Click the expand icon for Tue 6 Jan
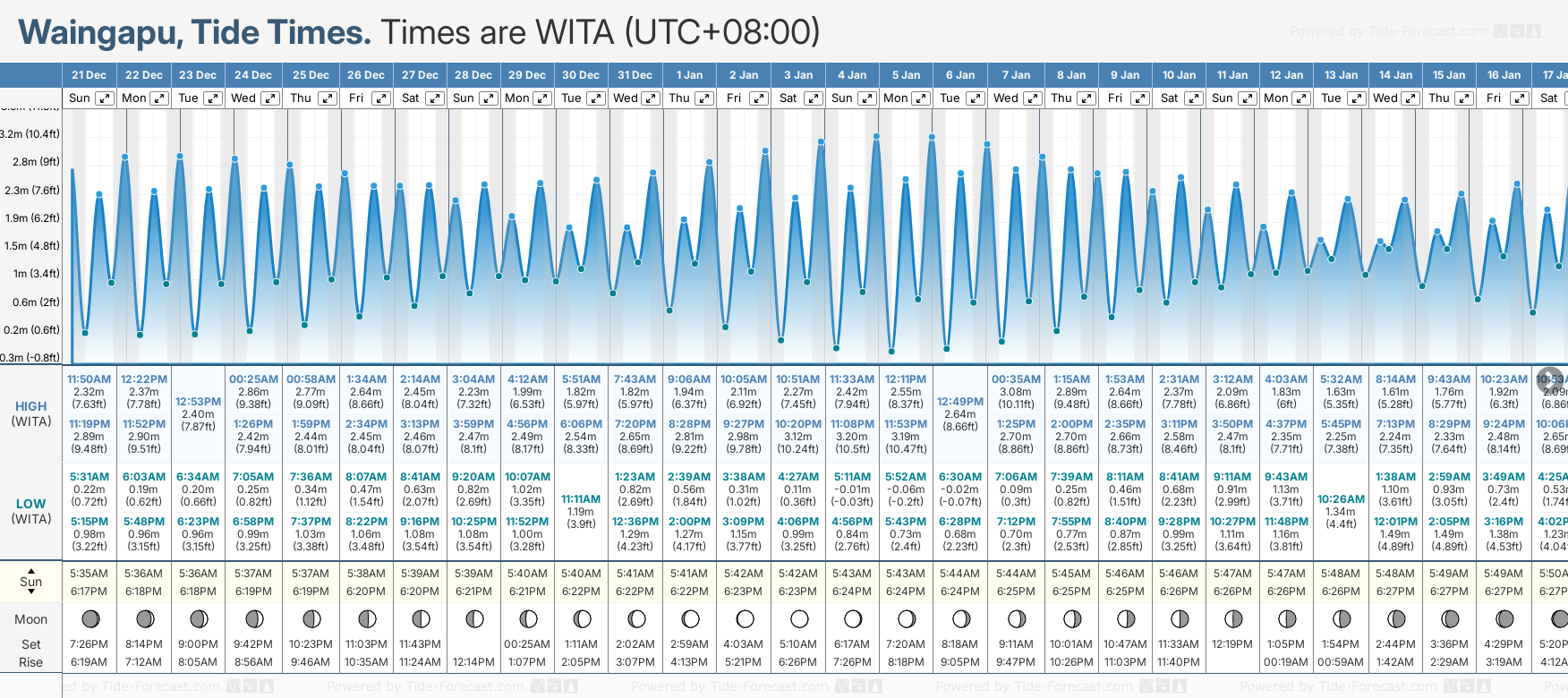 [x=976, y=98]
